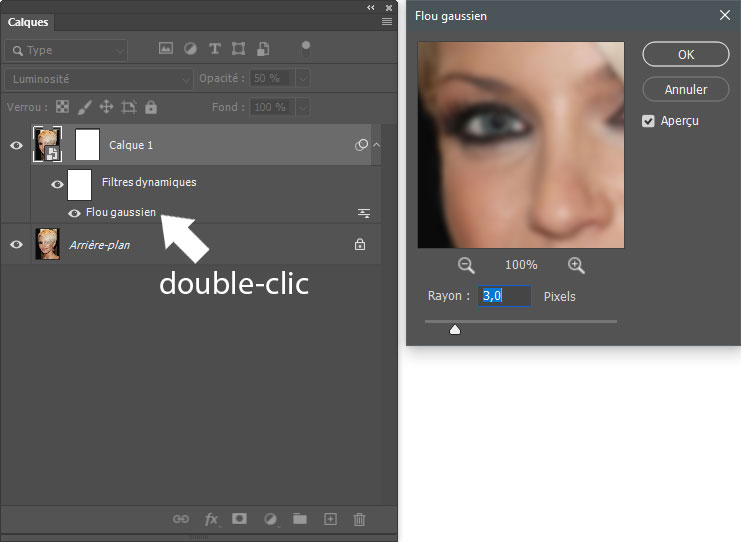
Task: Click the adjustment layer filter icon
Action: click(190, 49)
